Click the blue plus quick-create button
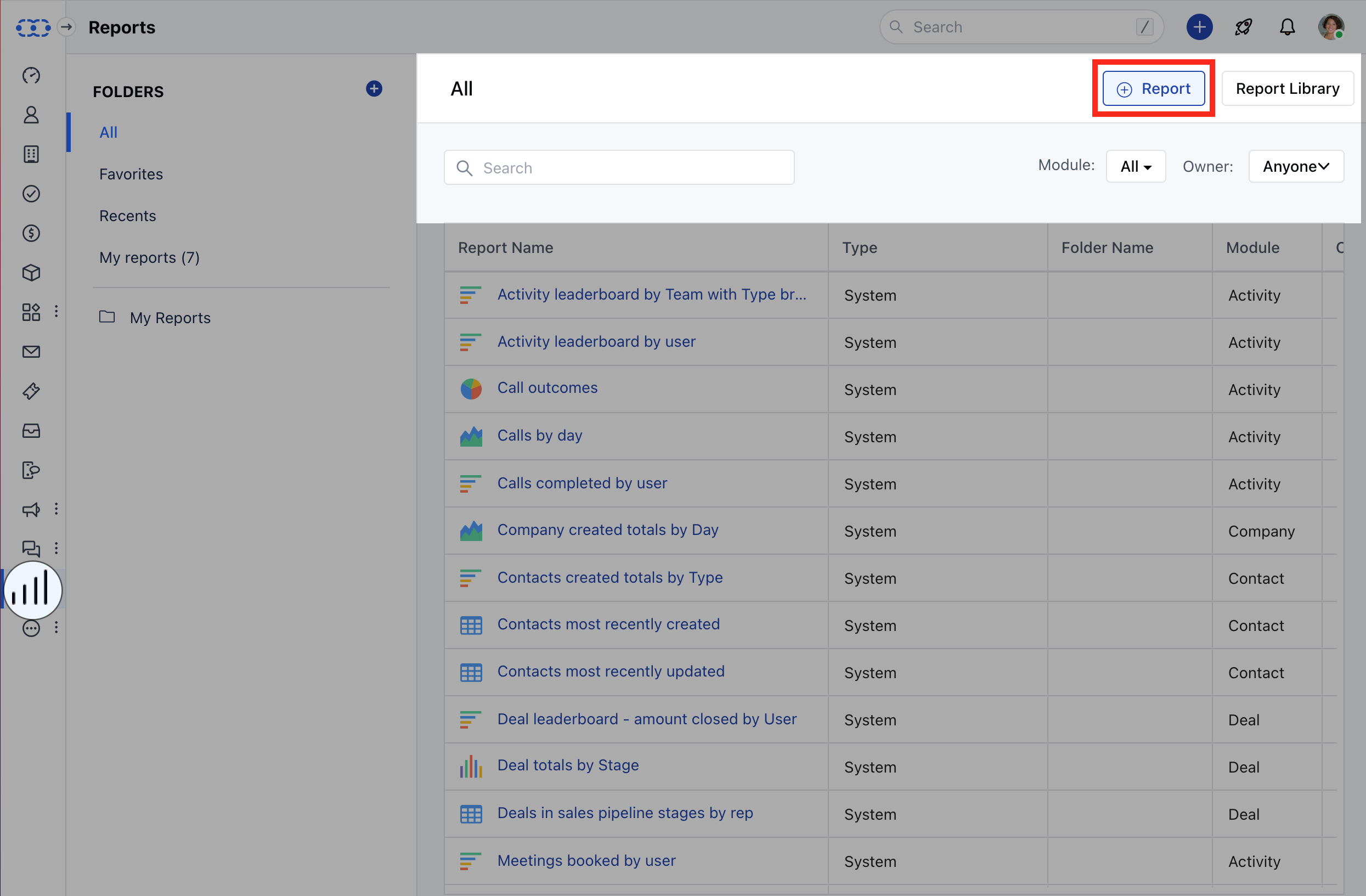1366x896 pixels. coord(1200,26)
